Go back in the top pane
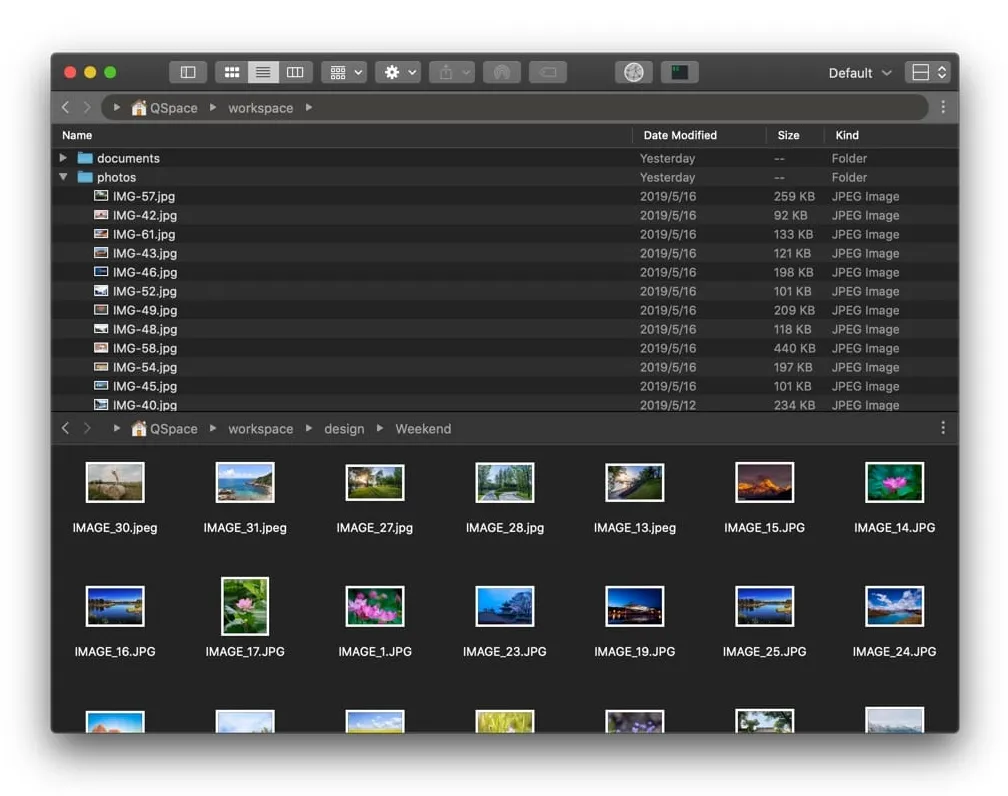Viewport: 1008px width, 796px height. [x=66, y=107]
